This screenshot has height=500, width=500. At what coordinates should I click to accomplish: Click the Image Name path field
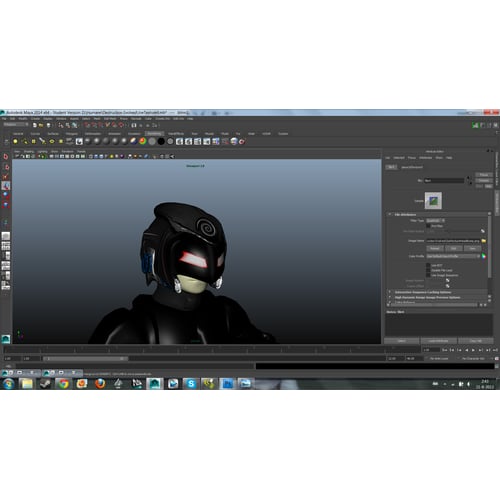pos(453,241)
